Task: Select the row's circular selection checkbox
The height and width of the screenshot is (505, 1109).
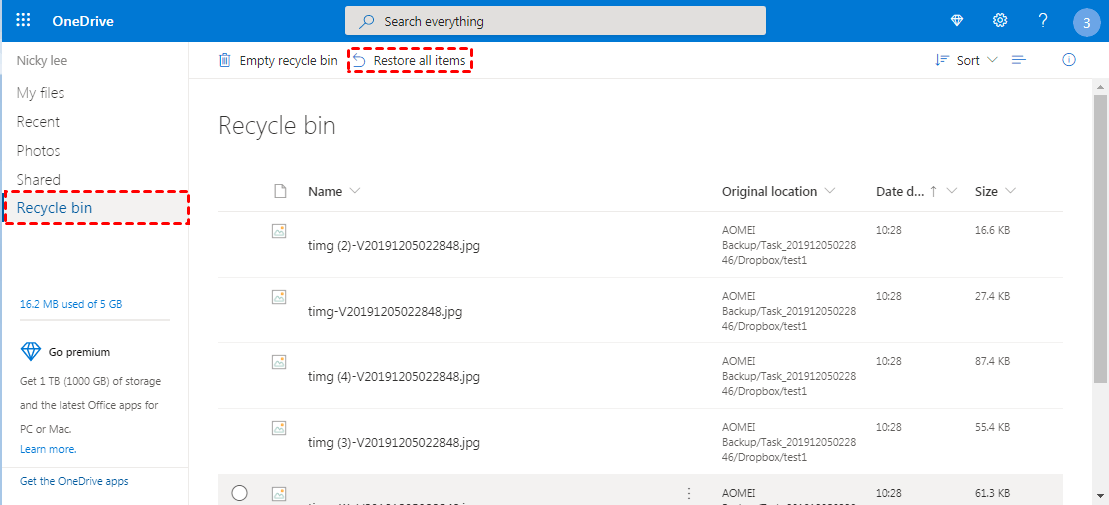Action: (x=239, y=492)
